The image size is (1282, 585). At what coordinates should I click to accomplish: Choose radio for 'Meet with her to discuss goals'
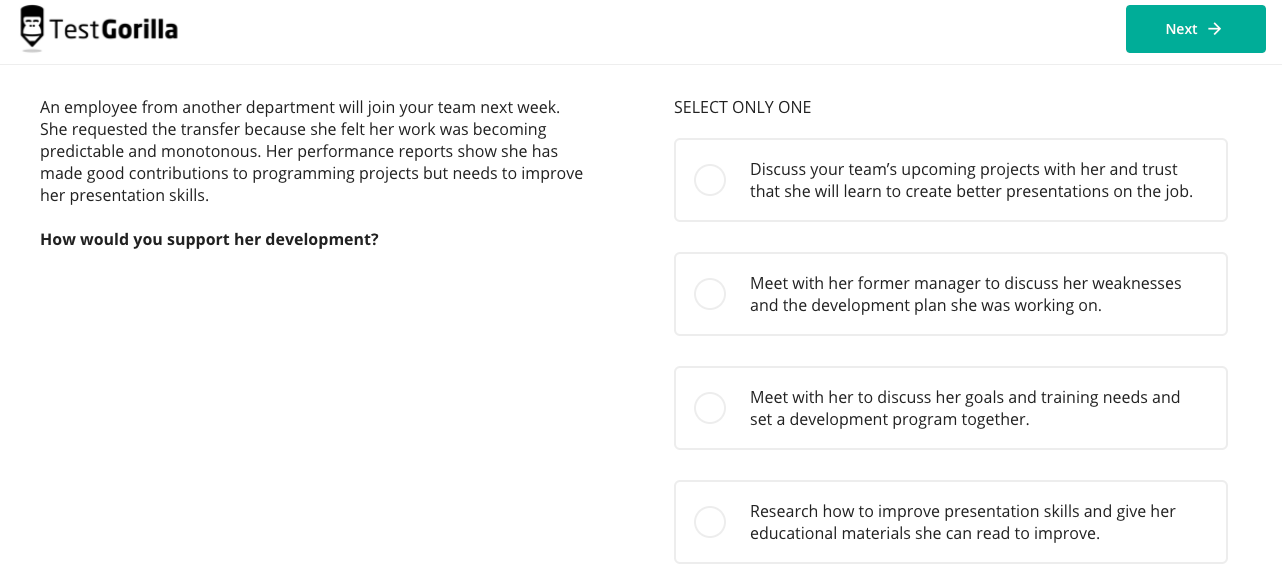(x=710, y=408)
